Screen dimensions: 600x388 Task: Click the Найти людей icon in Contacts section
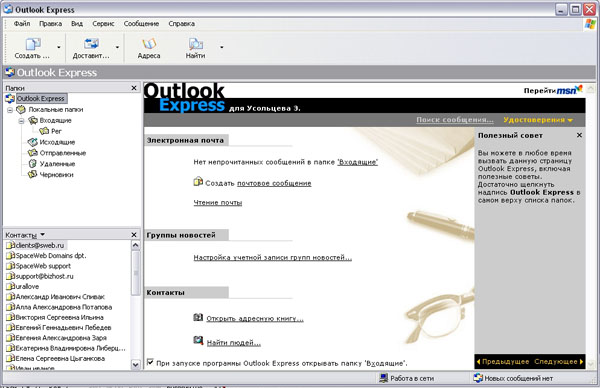click(x=198, y=340)
